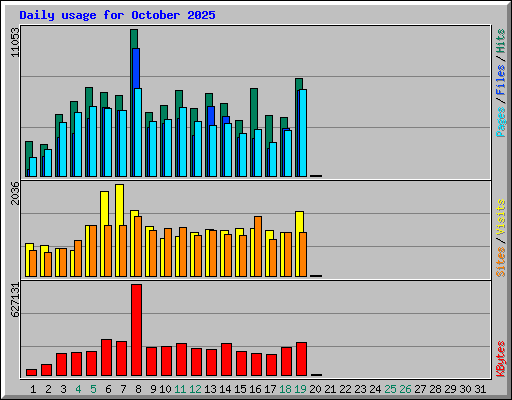Click day label 21 on the x-axis
This screenshot has height=400, width=512.
(330, 389)
